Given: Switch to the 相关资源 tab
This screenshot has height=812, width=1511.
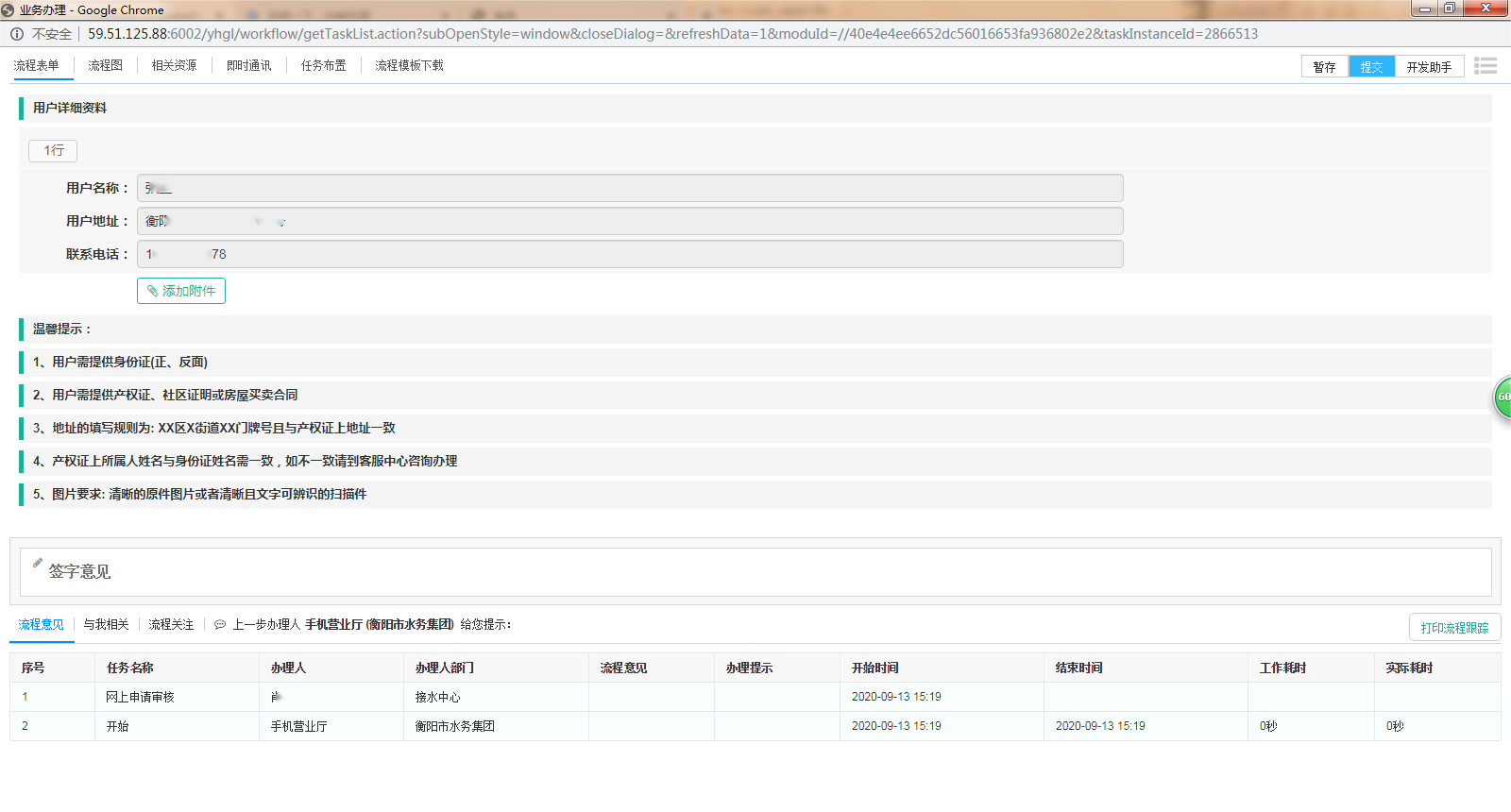Looking at the screenshot, I should coord(174,65).
